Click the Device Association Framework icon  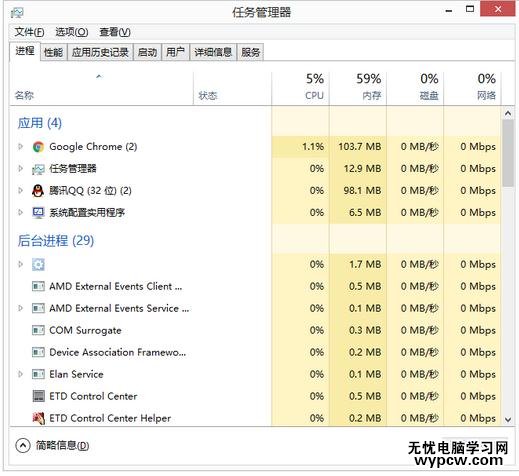[38, 352]
